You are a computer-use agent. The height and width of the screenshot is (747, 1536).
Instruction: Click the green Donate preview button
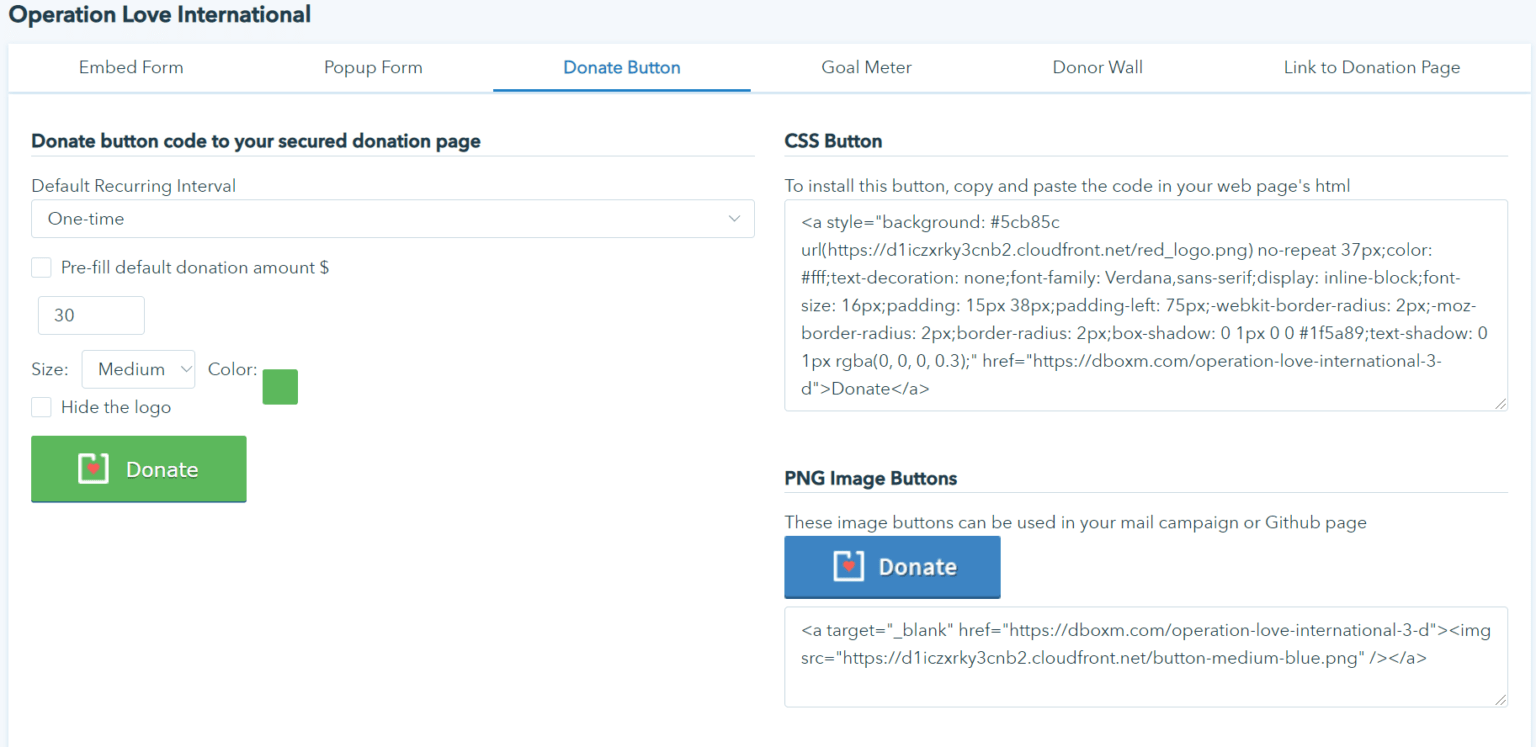pyautogui.click(x=138, y=468)
